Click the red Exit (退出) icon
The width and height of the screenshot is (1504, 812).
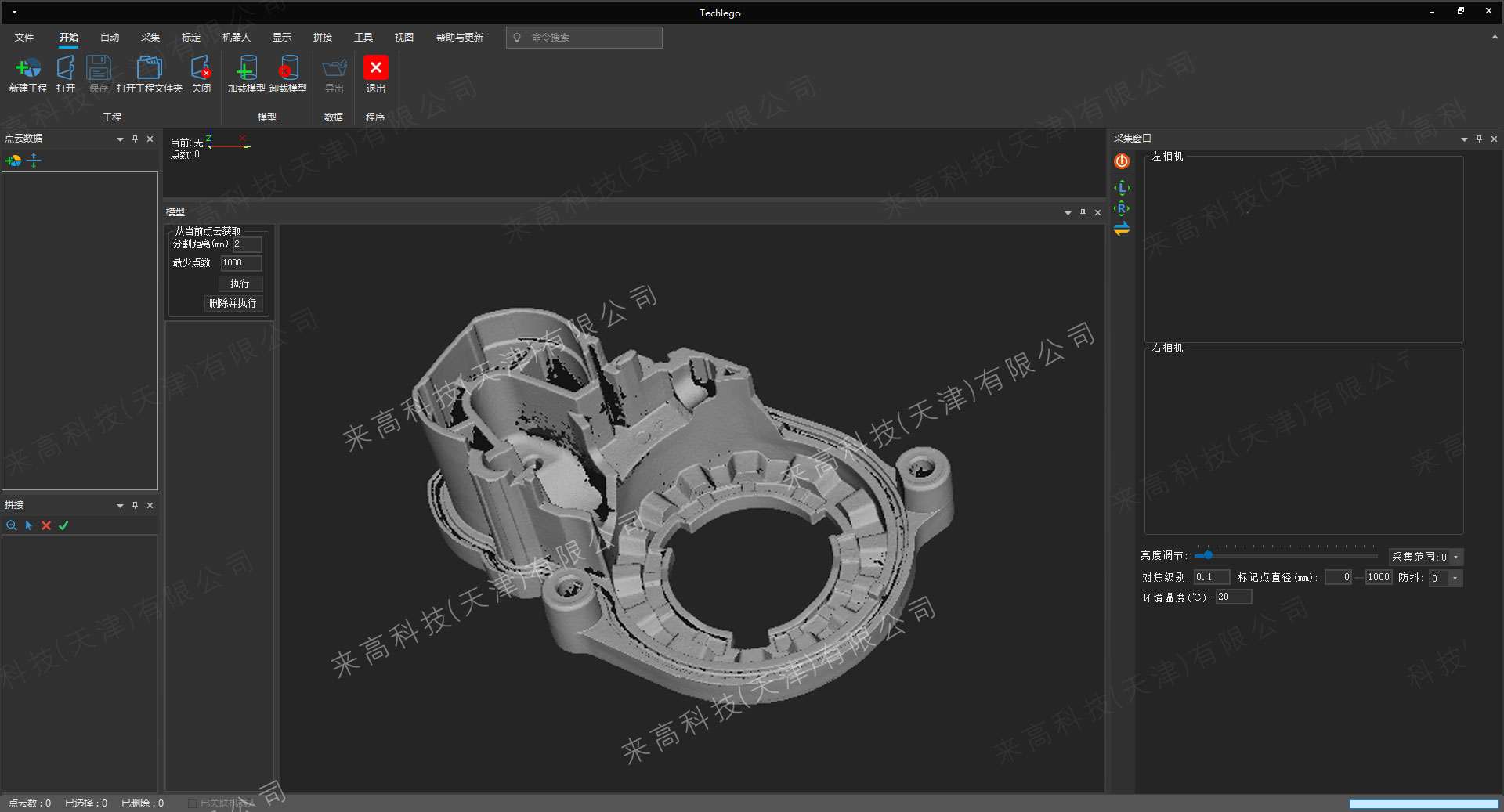375,68
